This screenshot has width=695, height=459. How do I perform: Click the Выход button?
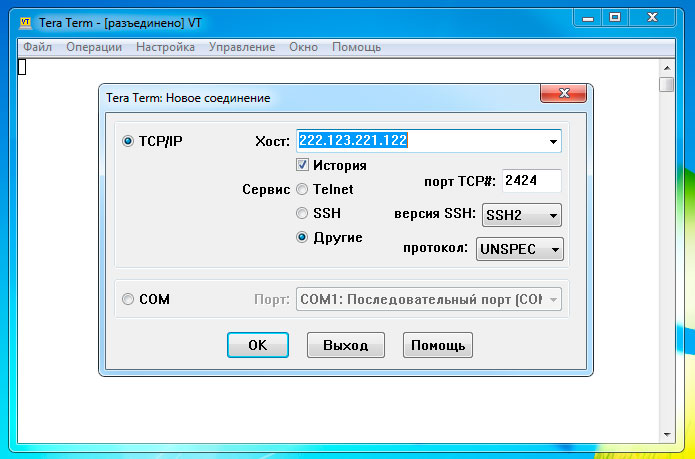point(345,345)
